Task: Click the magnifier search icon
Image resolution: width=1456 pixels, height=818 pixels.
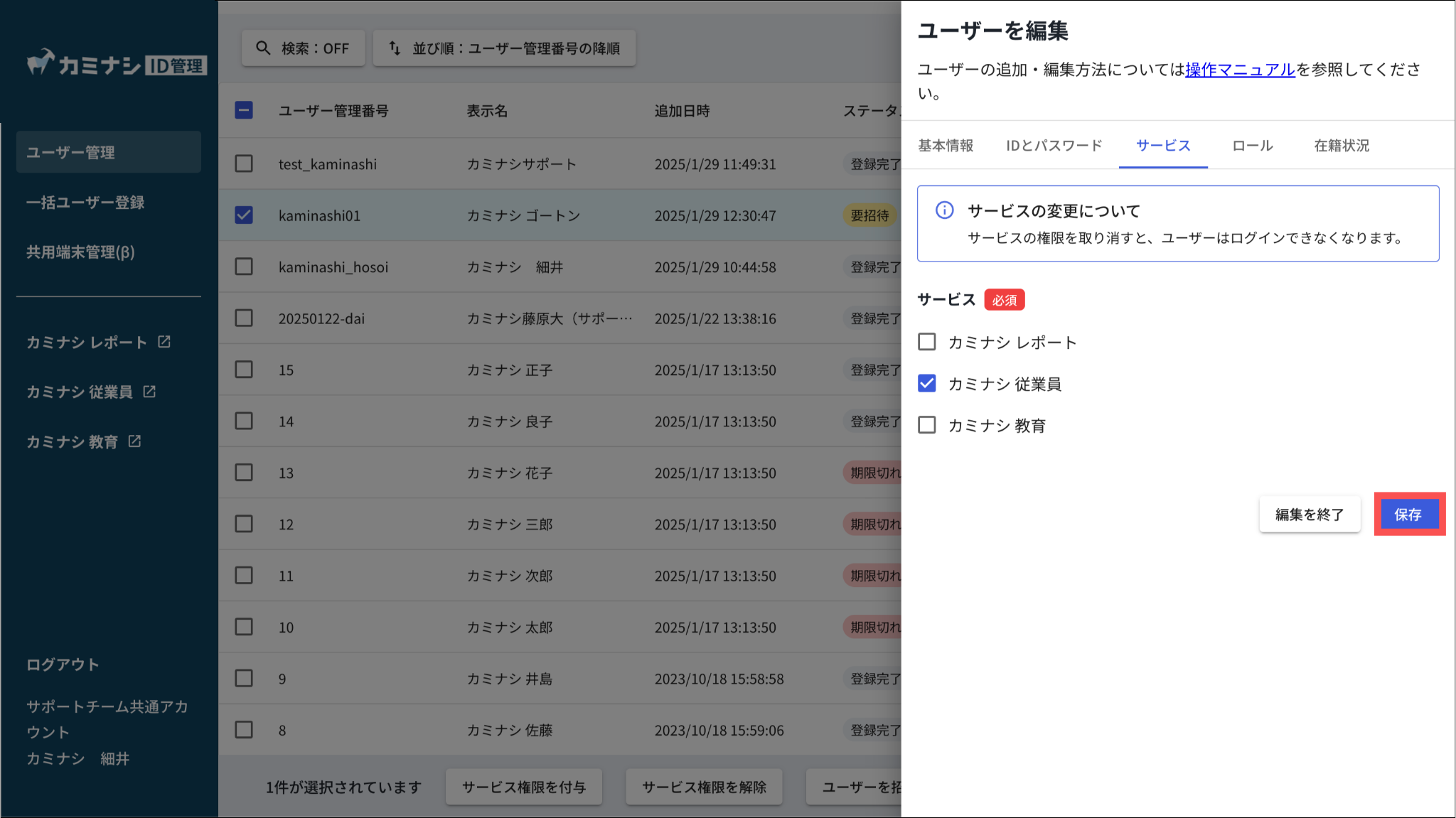Action: (263, 48)
